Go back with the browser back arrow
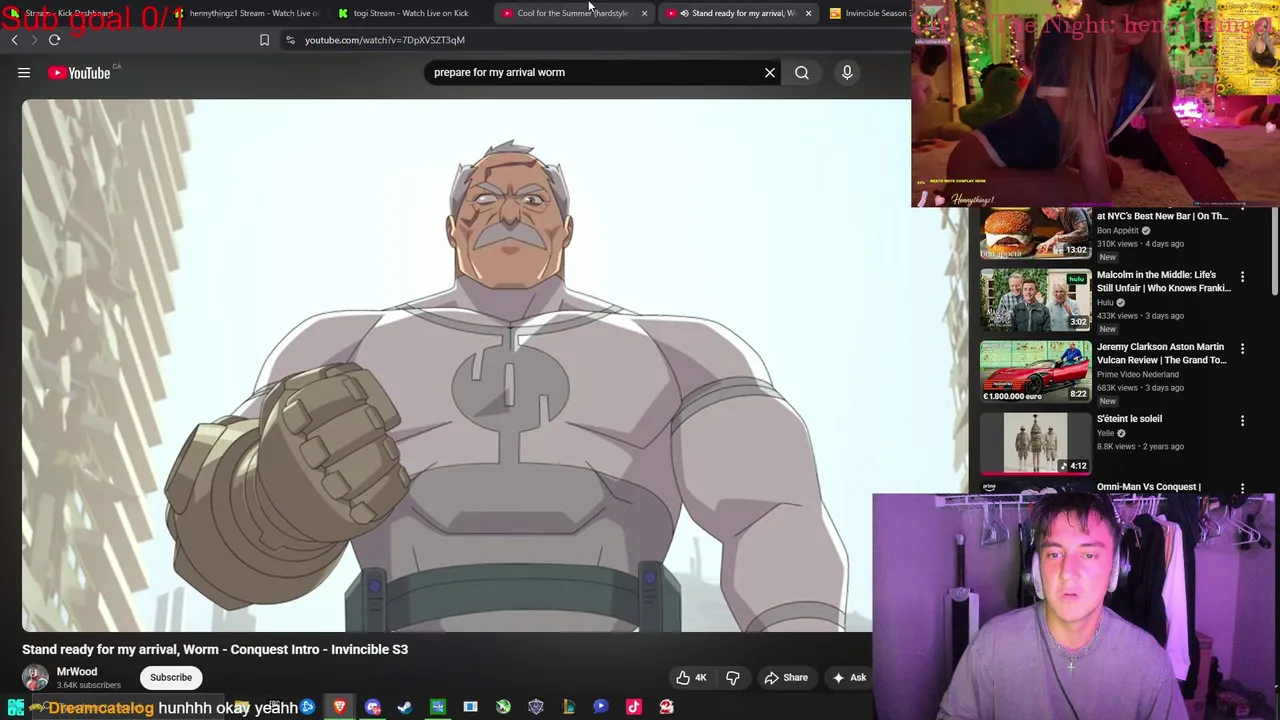This screenshot has width=1280, height=720. point(15,40)
